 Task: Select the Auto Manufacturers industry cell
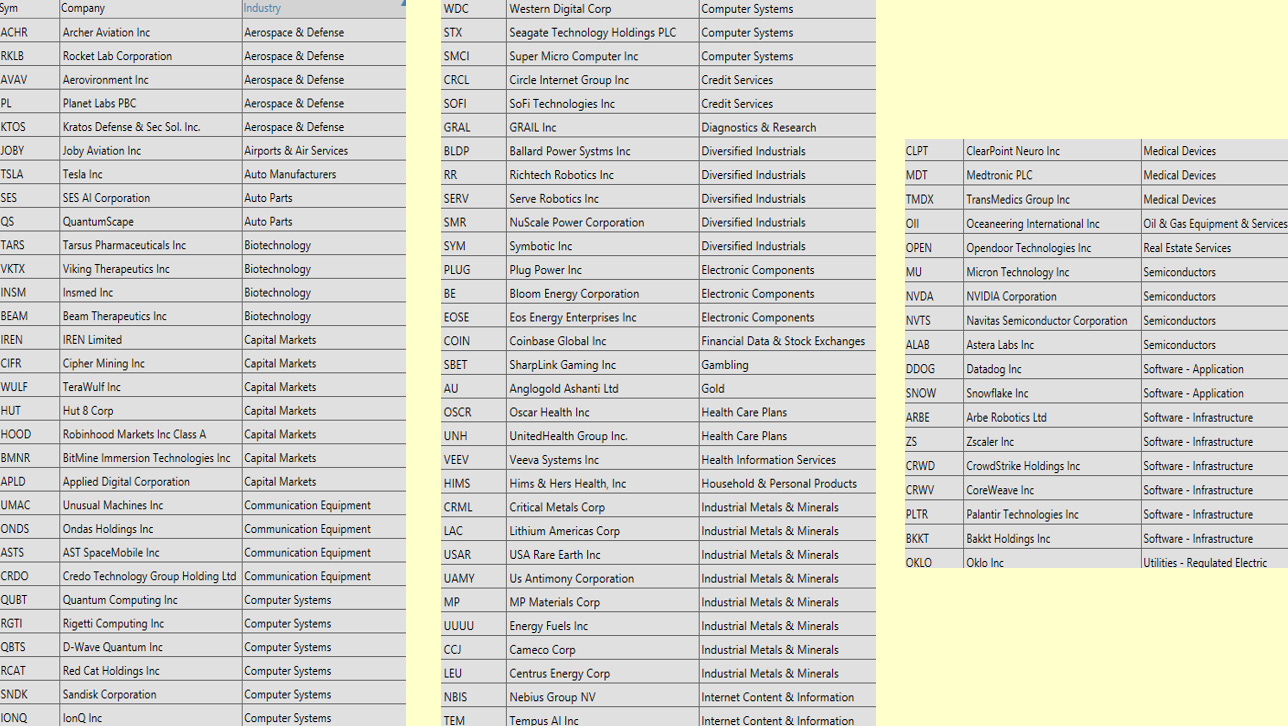pyautogui.click(x=324, y=174)
